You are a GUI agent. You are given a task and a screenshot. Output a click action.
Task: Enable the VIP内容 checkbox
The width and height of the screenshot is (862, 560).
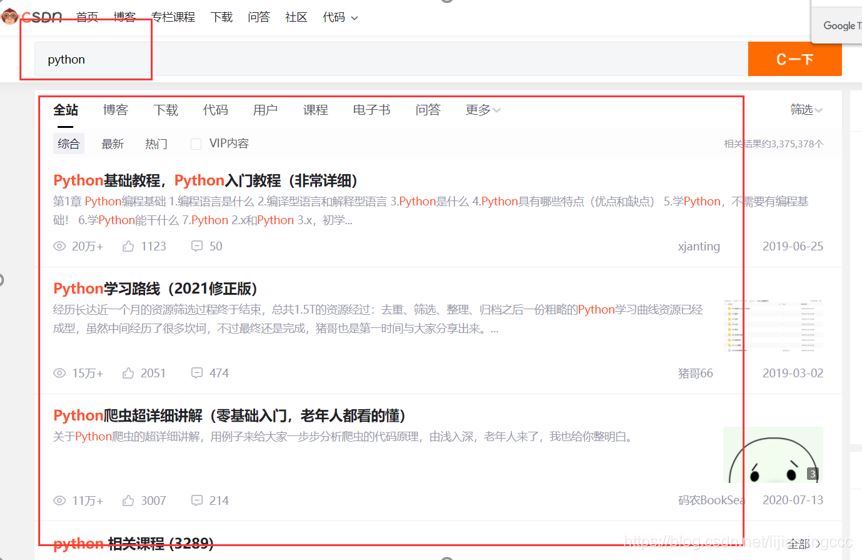[196, 144]
